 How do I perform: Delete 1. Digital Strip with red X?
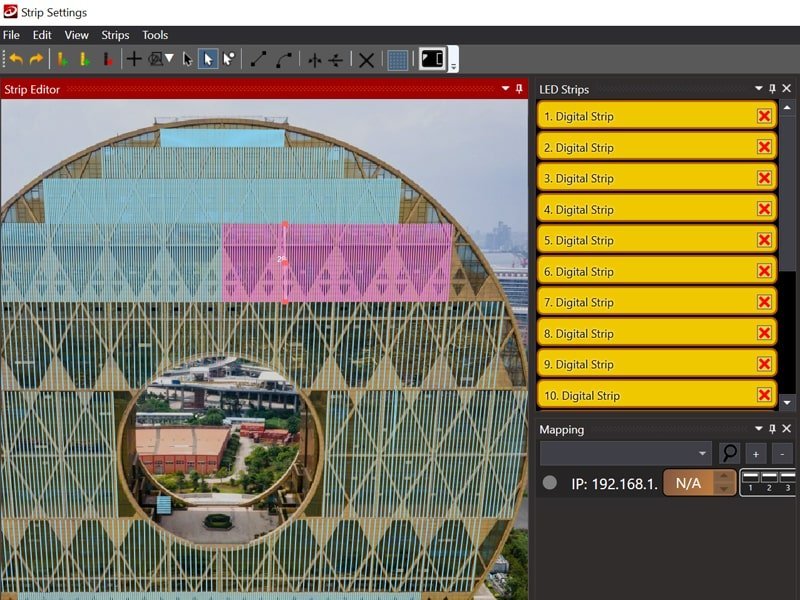[x=764, y=116]
